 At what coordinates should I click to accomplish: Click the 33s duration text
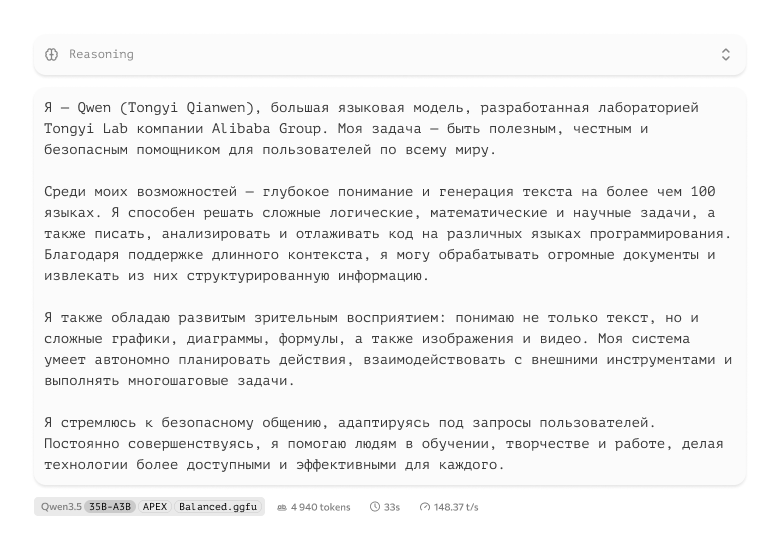391,507
